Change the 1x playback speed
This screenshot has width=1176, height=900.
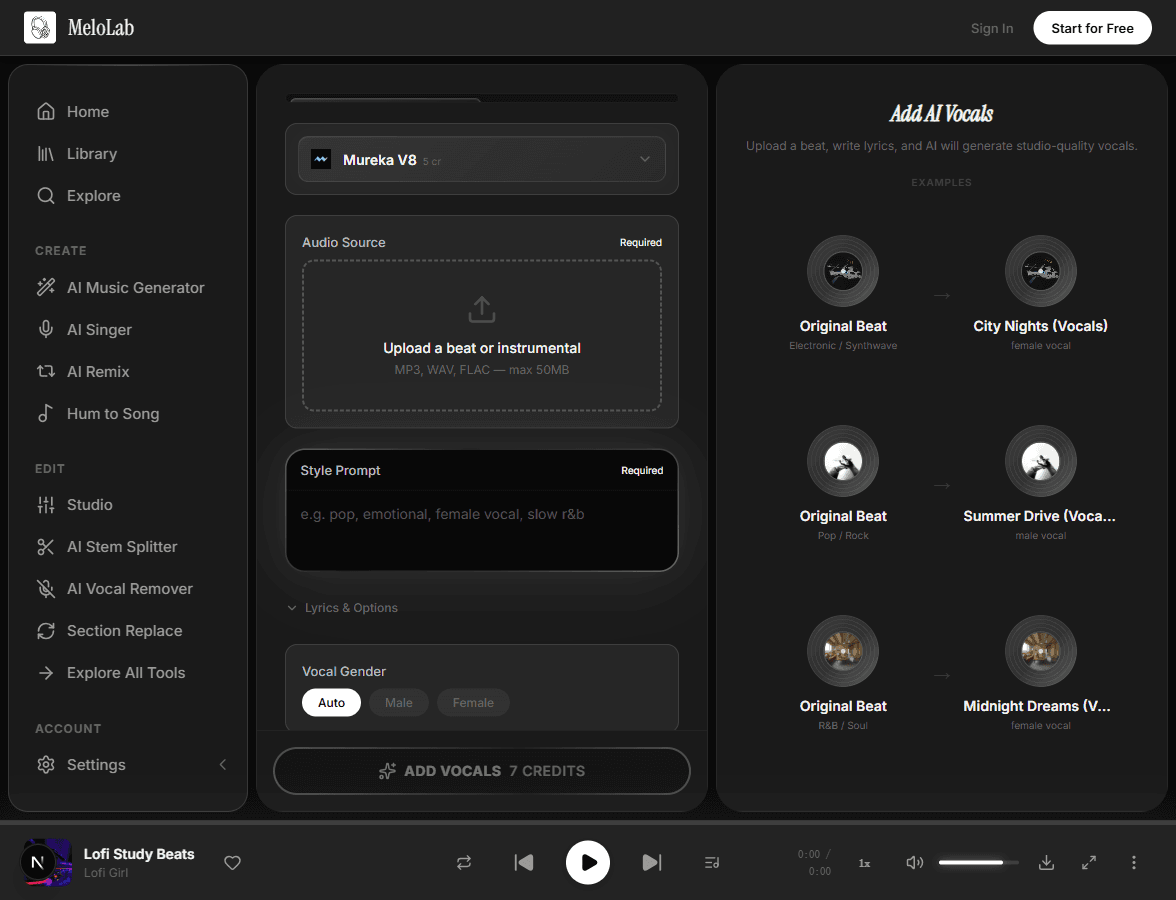coord(864,863)
